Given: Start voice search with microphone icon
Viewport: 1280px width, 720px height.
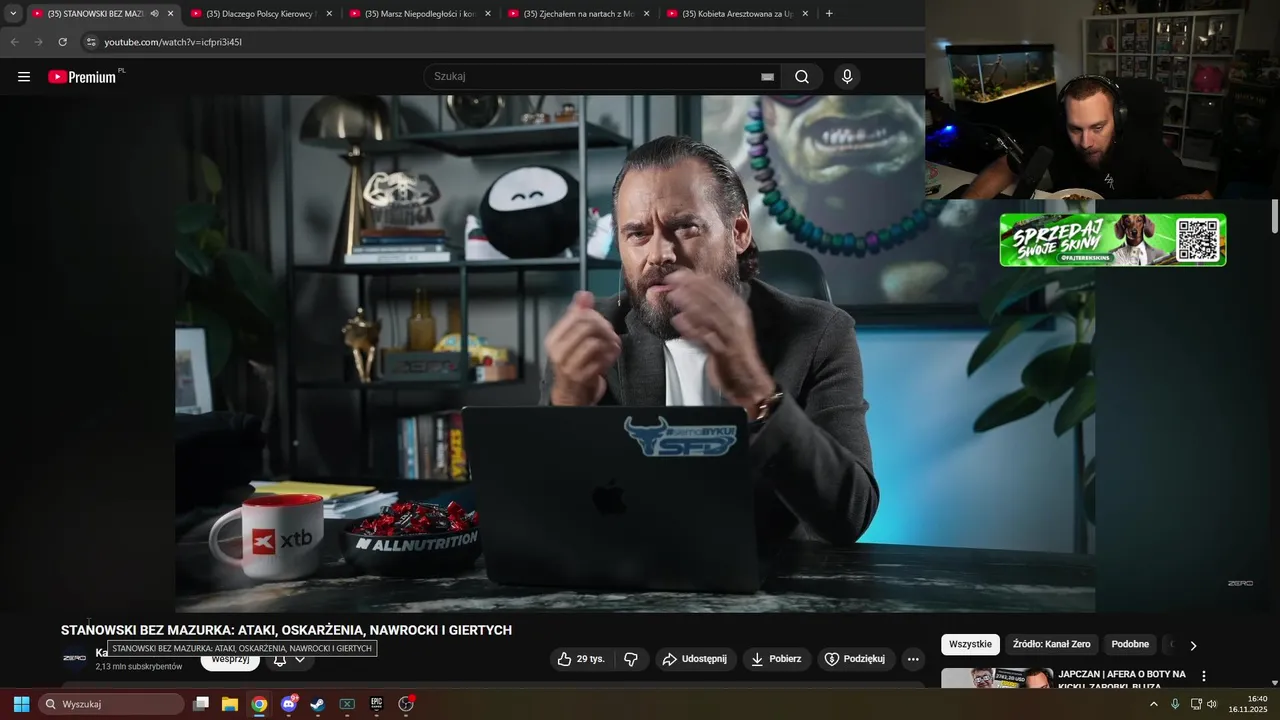Looking at the screenshot, I should pyautogui.click(x=847, y=77).
